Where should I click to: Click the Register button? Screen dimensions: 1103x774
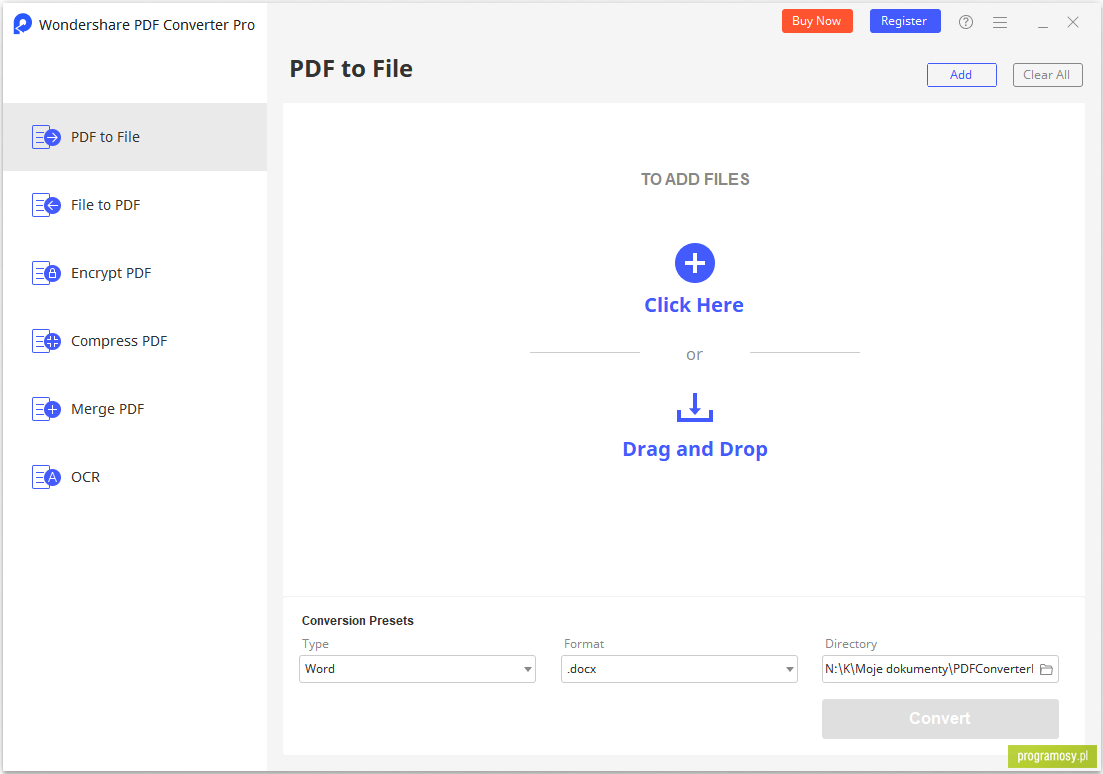[x=905, y=21]
